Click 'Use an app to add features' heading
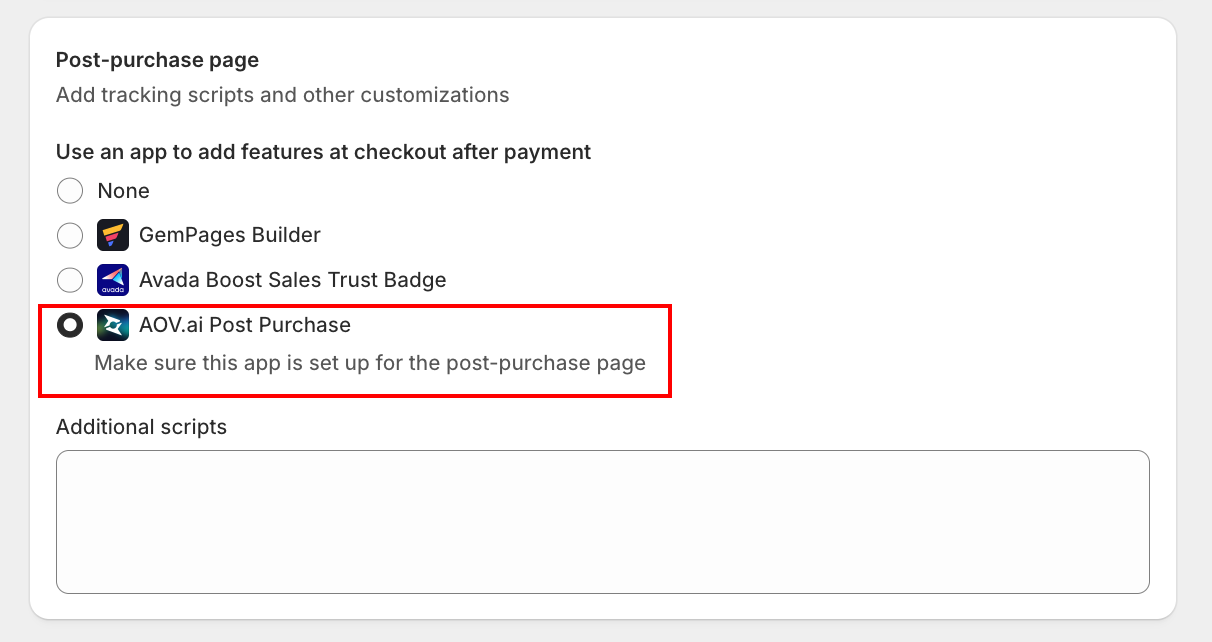 click(323, 152)
